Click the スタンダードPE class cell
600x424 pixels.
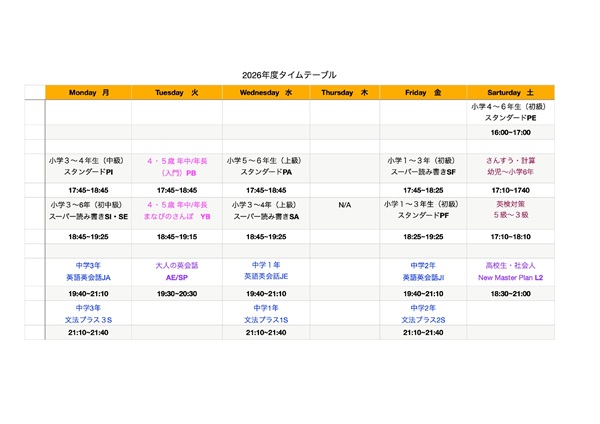click(510, 112)
